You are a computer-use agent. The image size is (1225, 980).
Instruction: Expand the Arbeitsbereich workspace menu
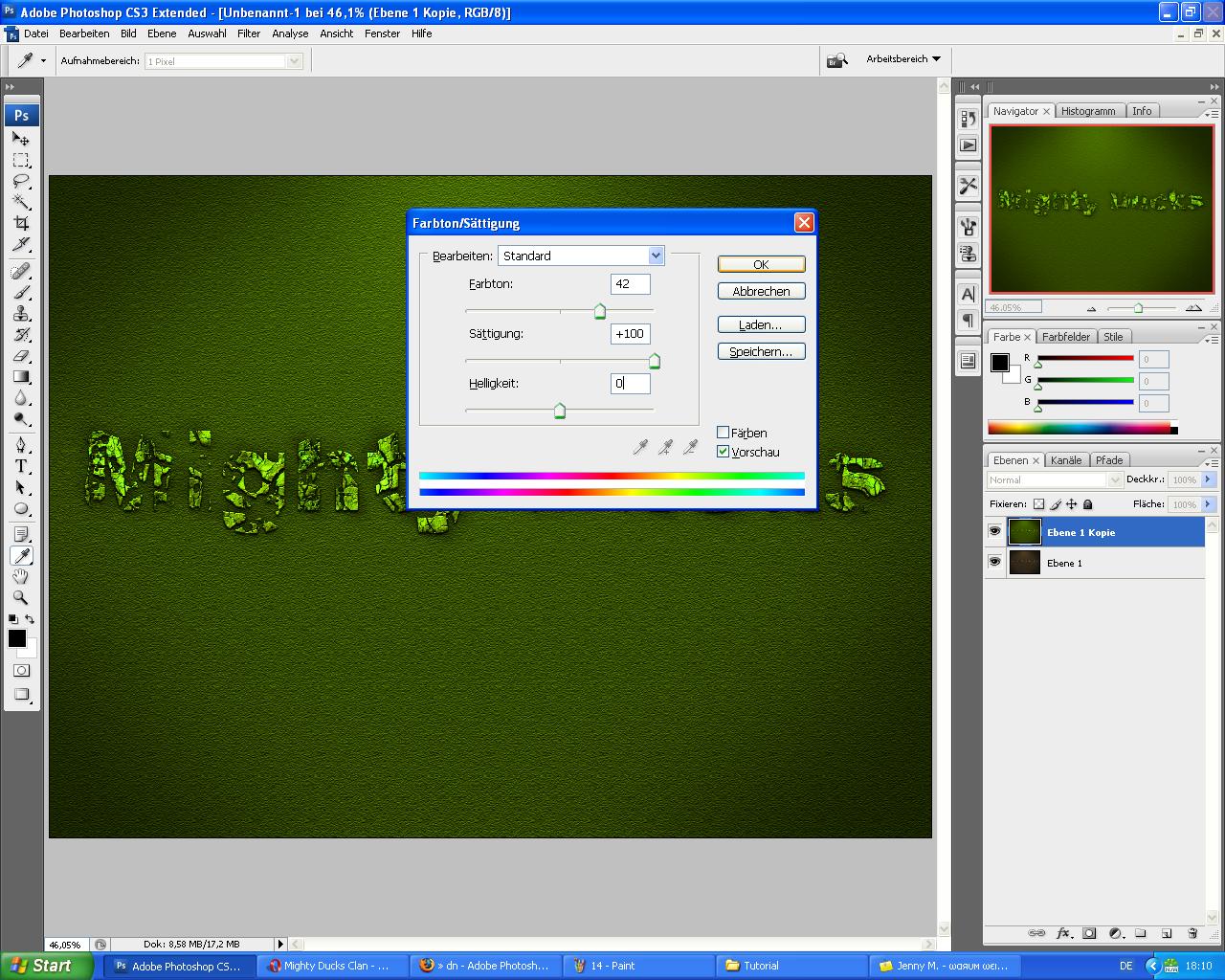point(903,59)
